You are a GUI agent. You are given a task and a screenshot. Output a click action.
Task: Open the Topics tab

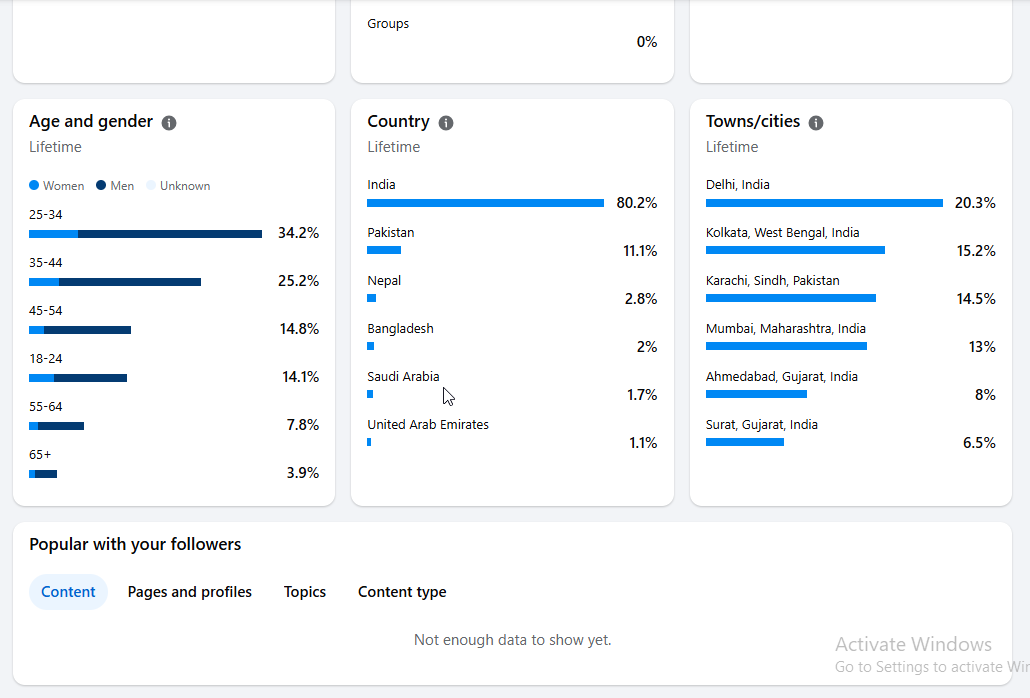pos(305,592)
